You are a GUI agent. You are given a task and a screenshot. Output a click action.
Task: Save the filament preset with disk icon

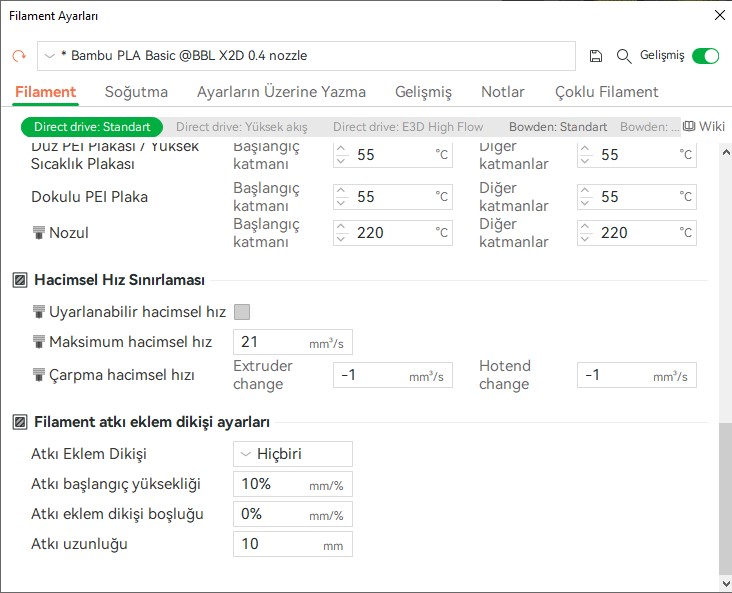[595, 56]
